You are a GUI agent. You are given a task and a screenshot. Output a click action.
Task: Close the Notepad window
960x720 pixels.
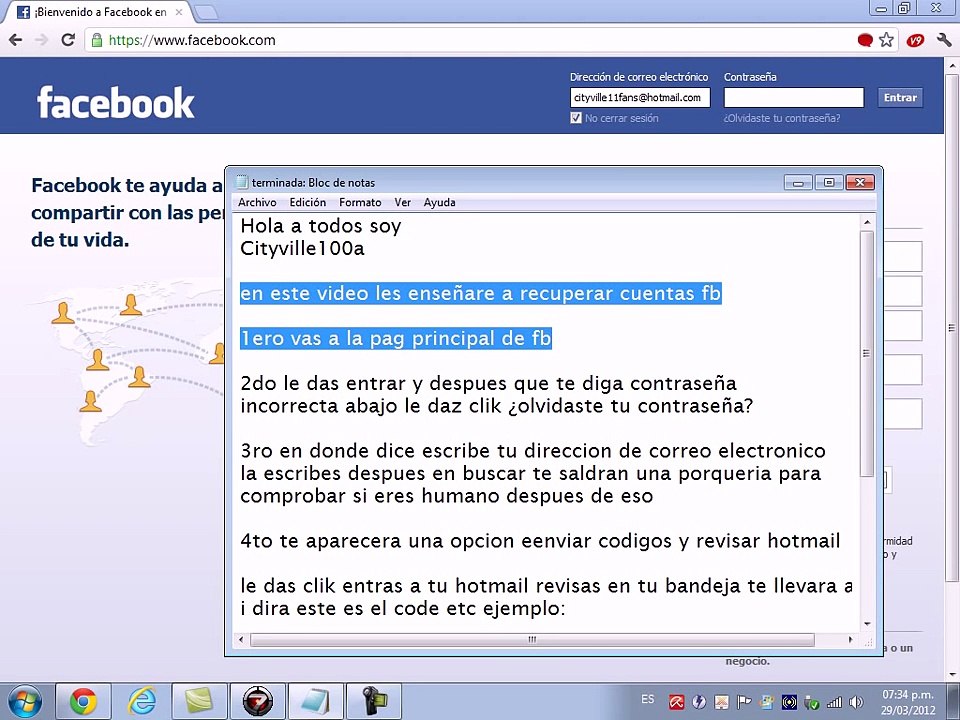pyautogui.click(x=860, y=182)
